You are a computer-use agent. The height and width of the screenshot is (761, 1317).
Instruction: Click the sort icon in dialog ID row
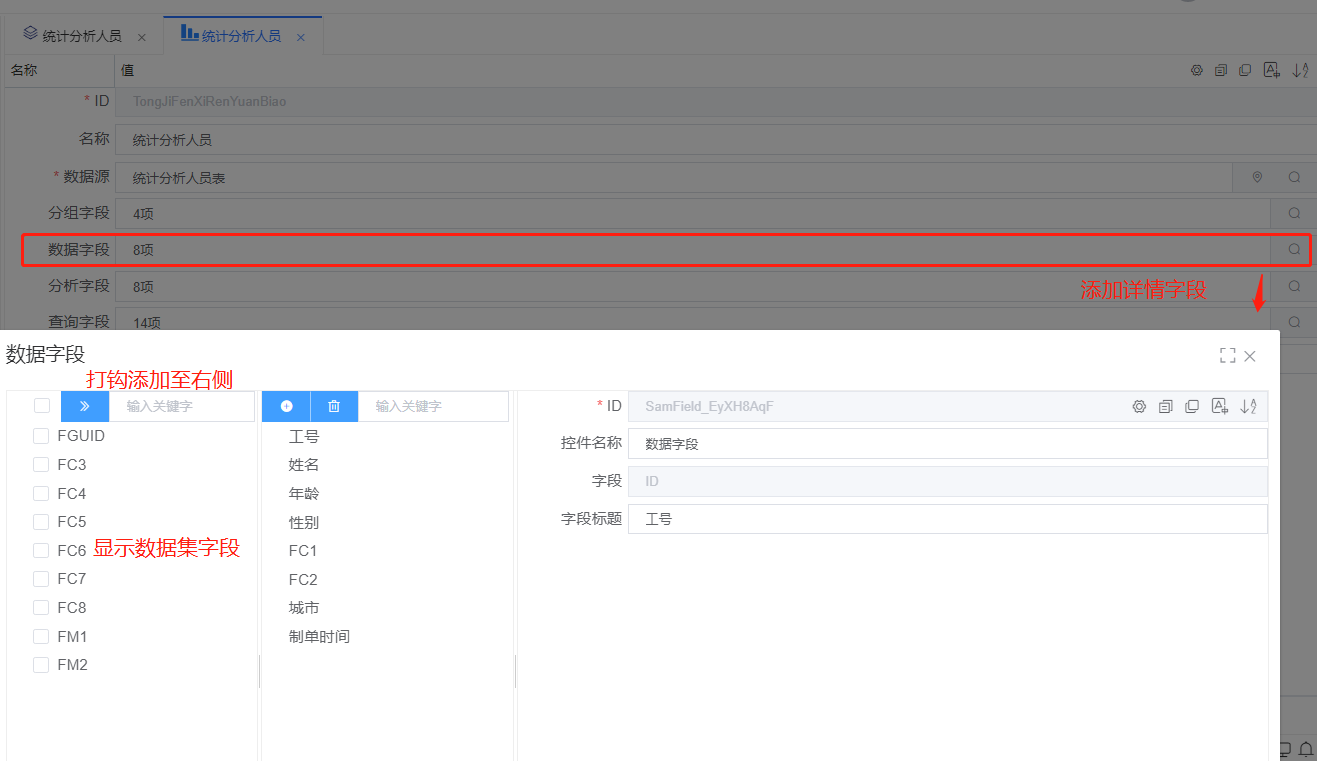(x=1248, y=406)
